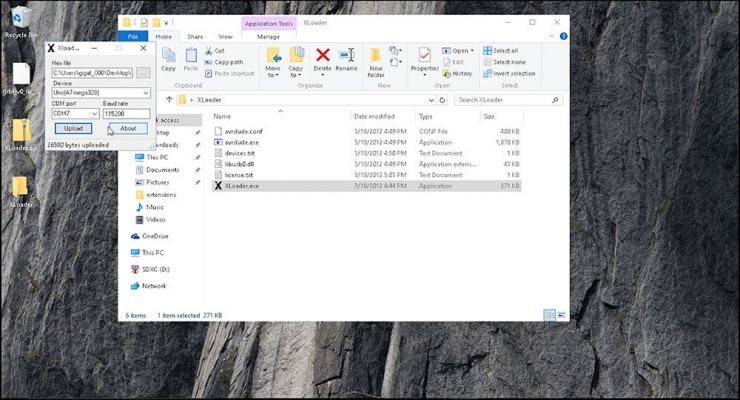The image size is (740, 400).
Task: Open the Recycle Bin desktop icon
Action: coord(20,23)
